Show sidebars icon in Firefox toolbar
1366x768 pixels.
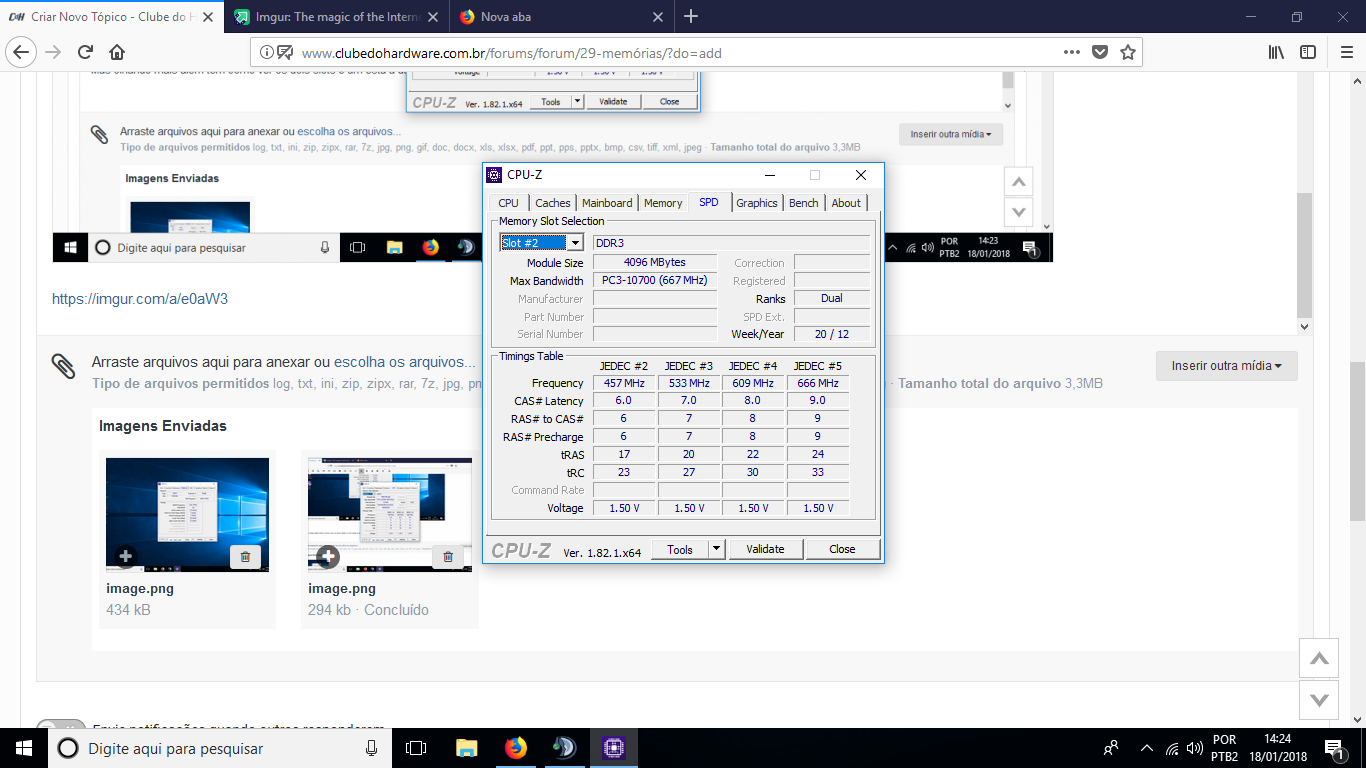click(1307, 52)
